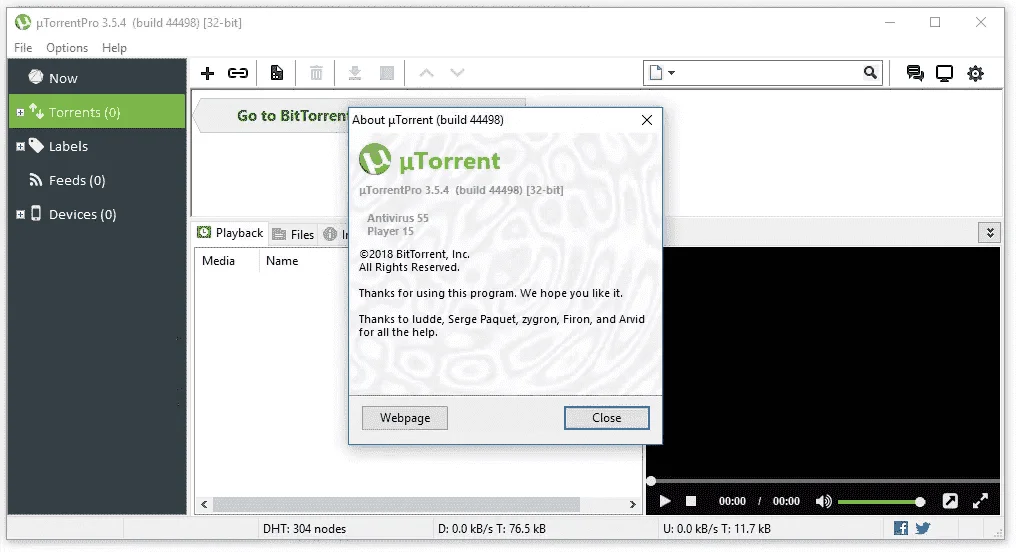Open Preferences gear icon
The image size is (1016, 552).
(975, 73)
